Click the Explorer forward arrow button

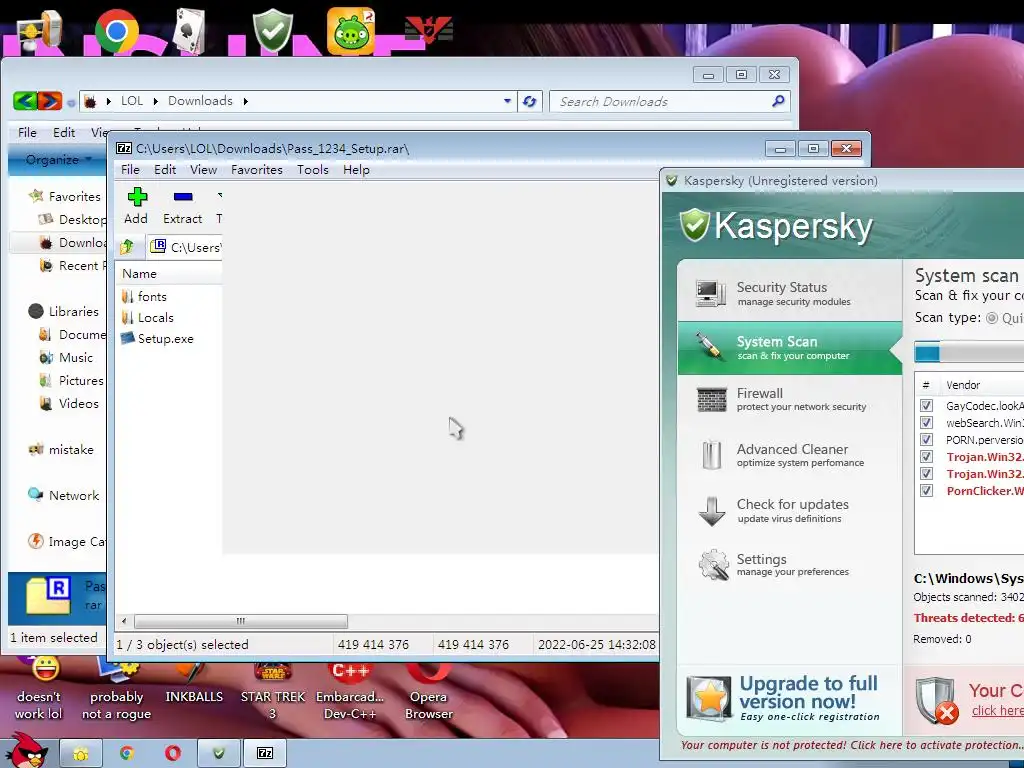[50, 101]
